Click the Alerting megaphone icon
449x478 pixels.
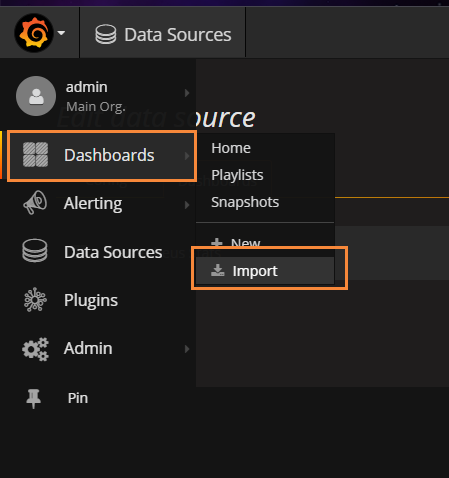click(35, 202)
